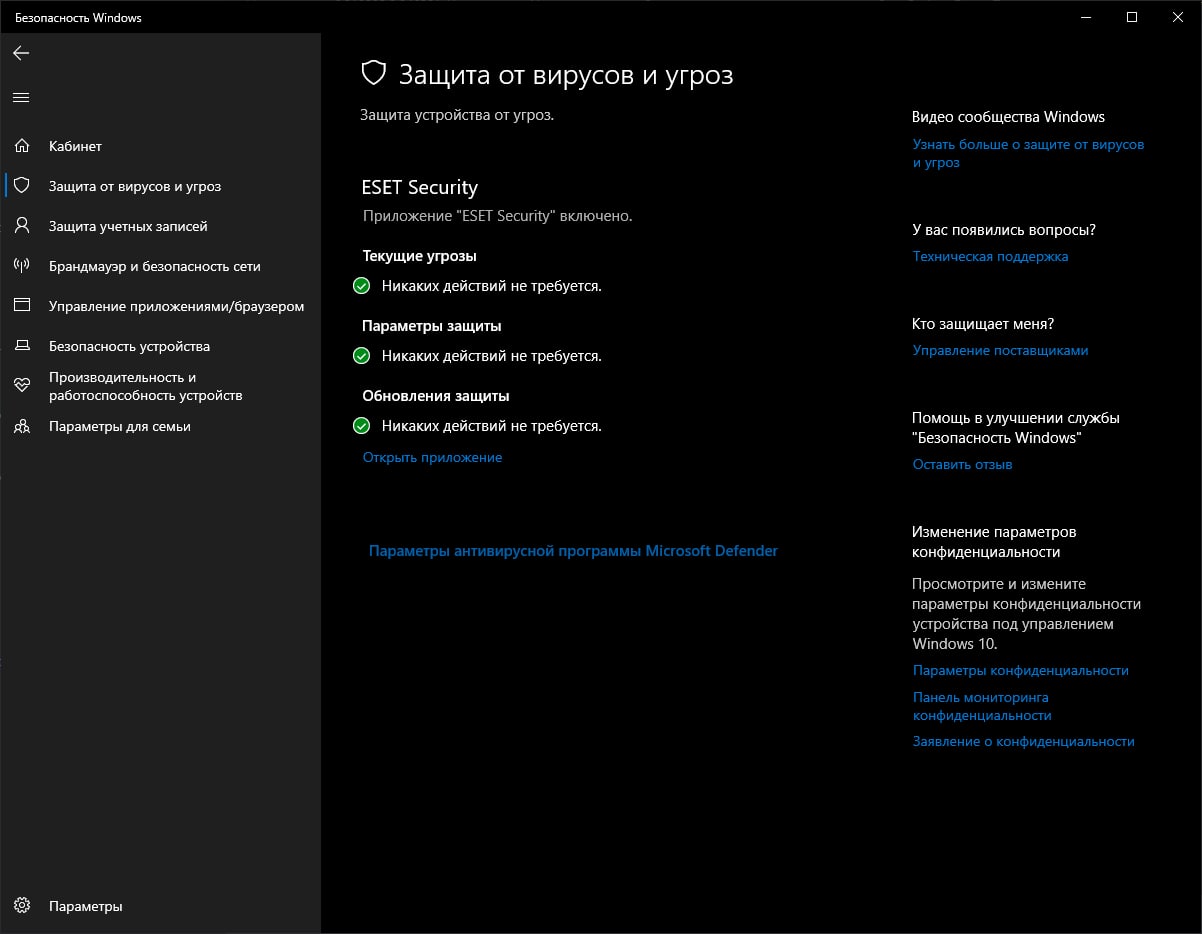This screenshot has width=1202, height=934.
Task: Click У вас появились вопросы? heading
Action: tap(1004, 230)
